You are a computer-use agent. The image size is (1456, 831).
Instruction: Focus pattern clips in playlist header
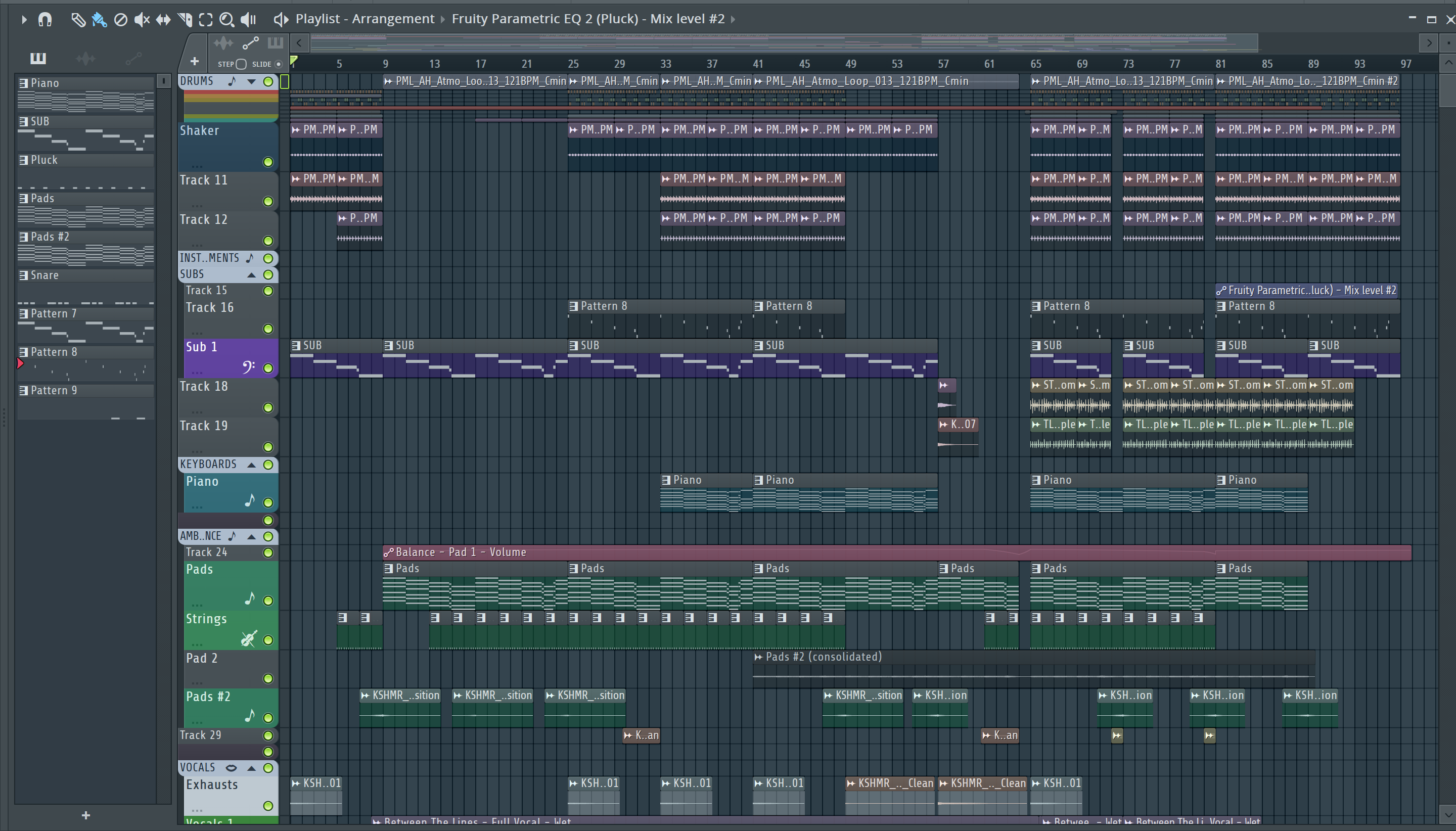(x=275, y=43)
